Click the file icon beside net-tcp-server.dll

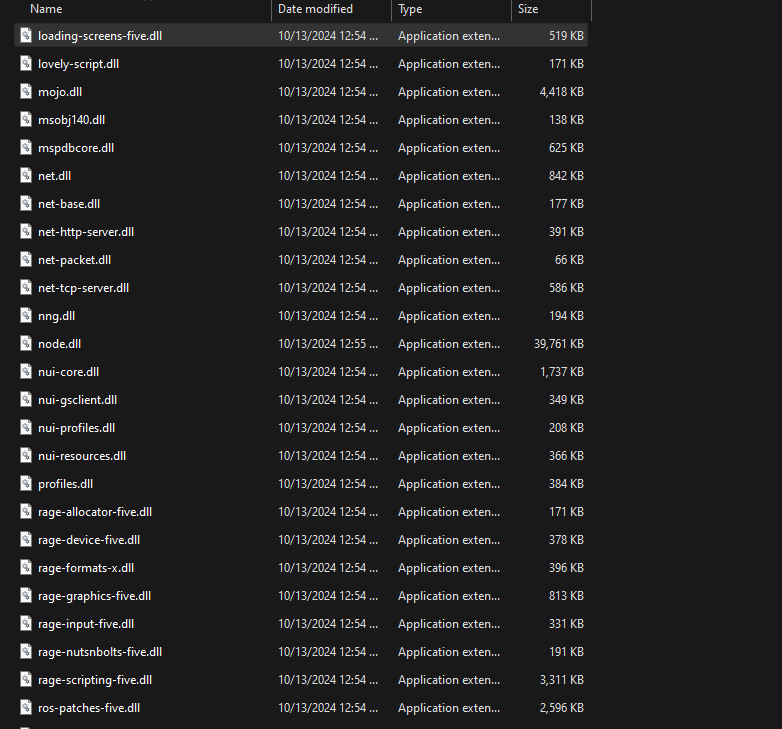pos(26,287)
